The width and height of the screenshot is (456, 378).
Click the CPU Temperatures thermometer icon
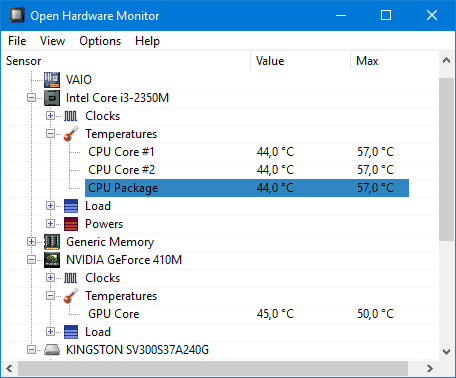click(x=71, y=134)
